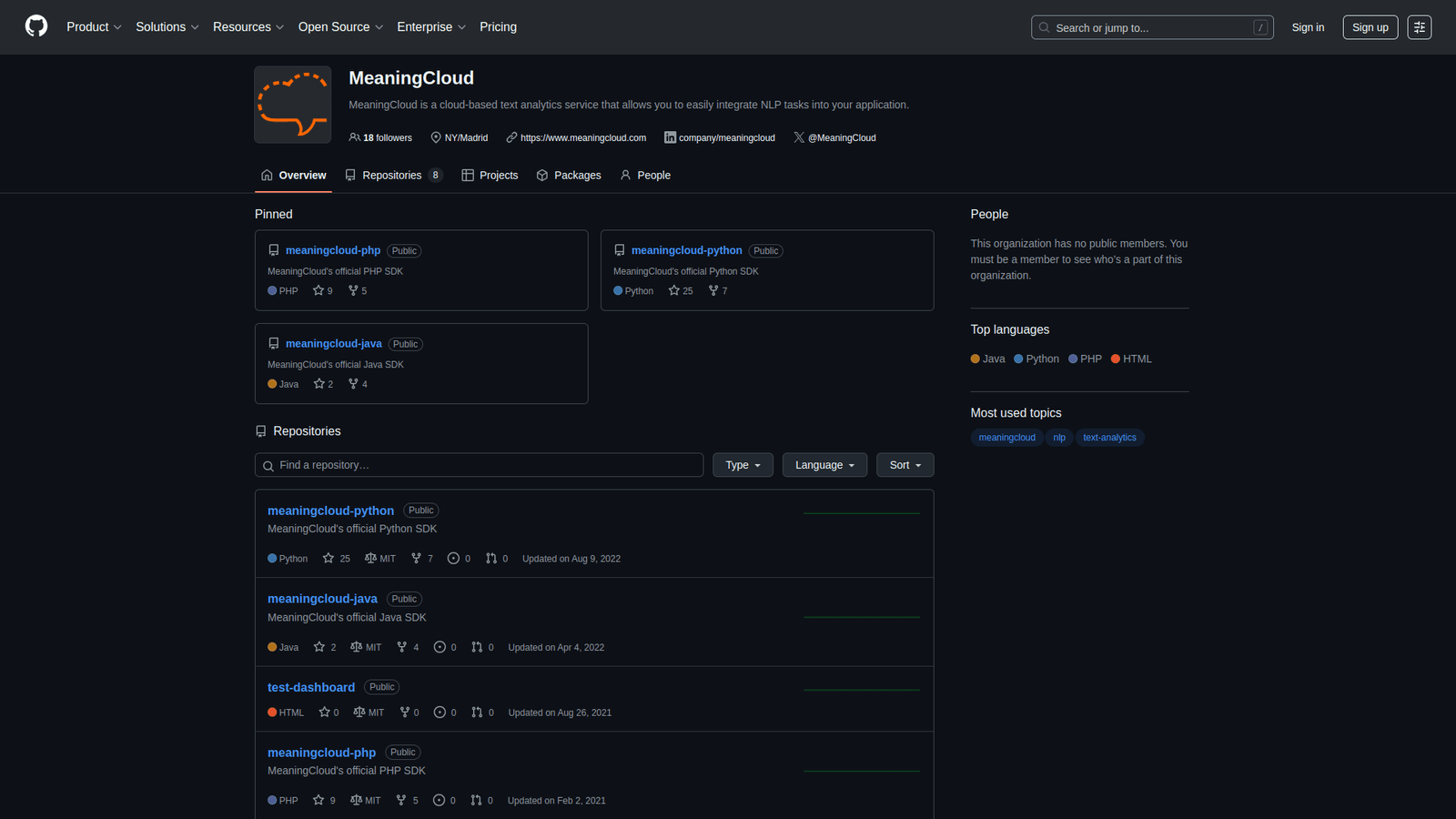This screenshot has width=1456, height=819.
Task: Select the text-analytics topic tag
Action: click(x=1109, y=438)
